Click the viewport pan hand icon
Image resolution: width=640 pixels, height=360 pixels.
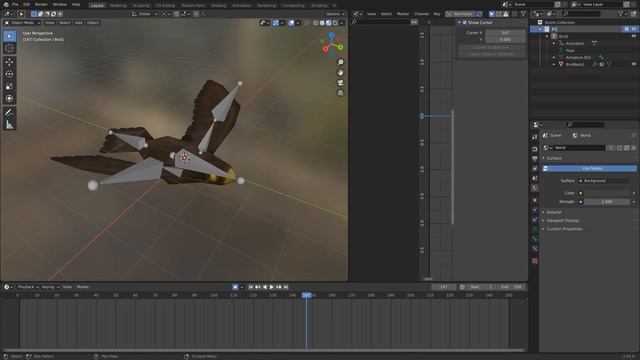[x=340, y=73]
